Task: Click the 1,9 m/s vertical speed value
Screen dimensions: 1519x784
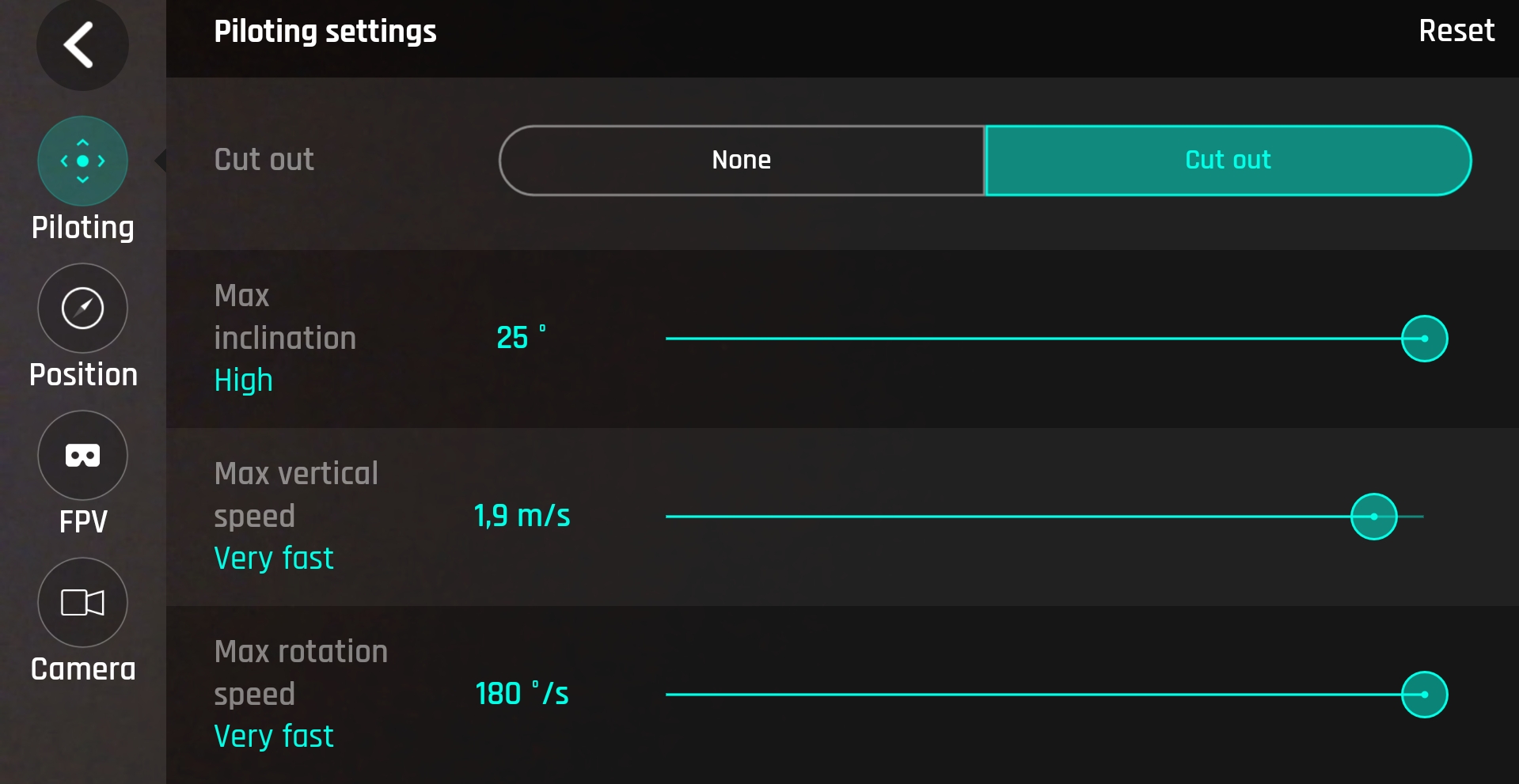Action: coord(522,516)
